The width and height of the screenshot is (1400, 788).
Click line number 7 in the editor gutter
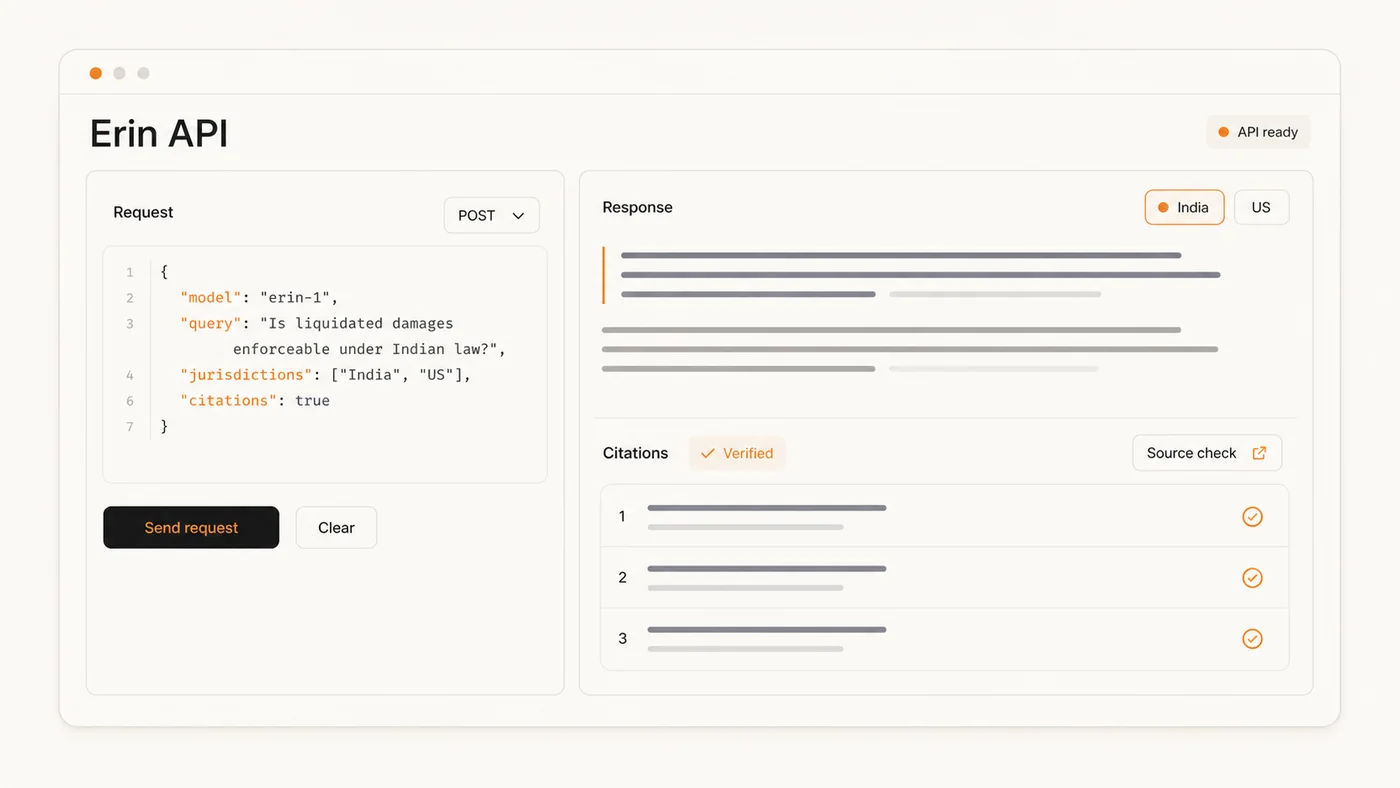(x=130, y=426)
